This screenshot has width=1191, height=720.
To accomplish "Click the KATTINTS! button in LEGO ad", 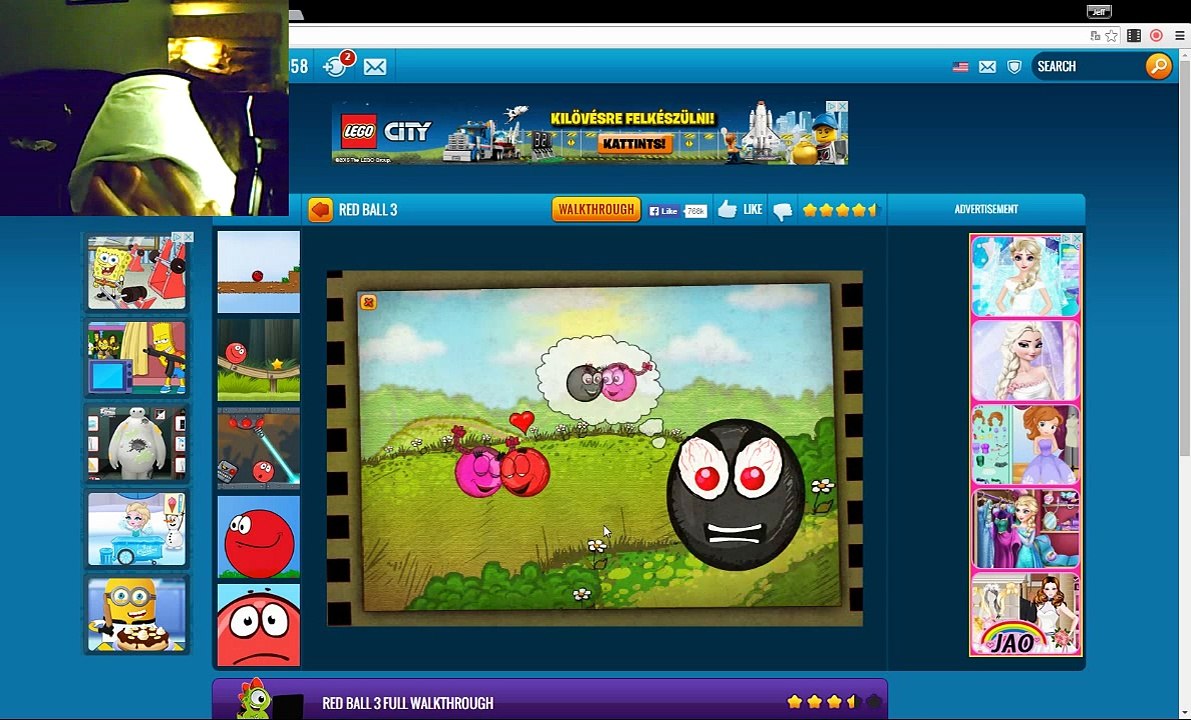I will click(x=635, y=143).
